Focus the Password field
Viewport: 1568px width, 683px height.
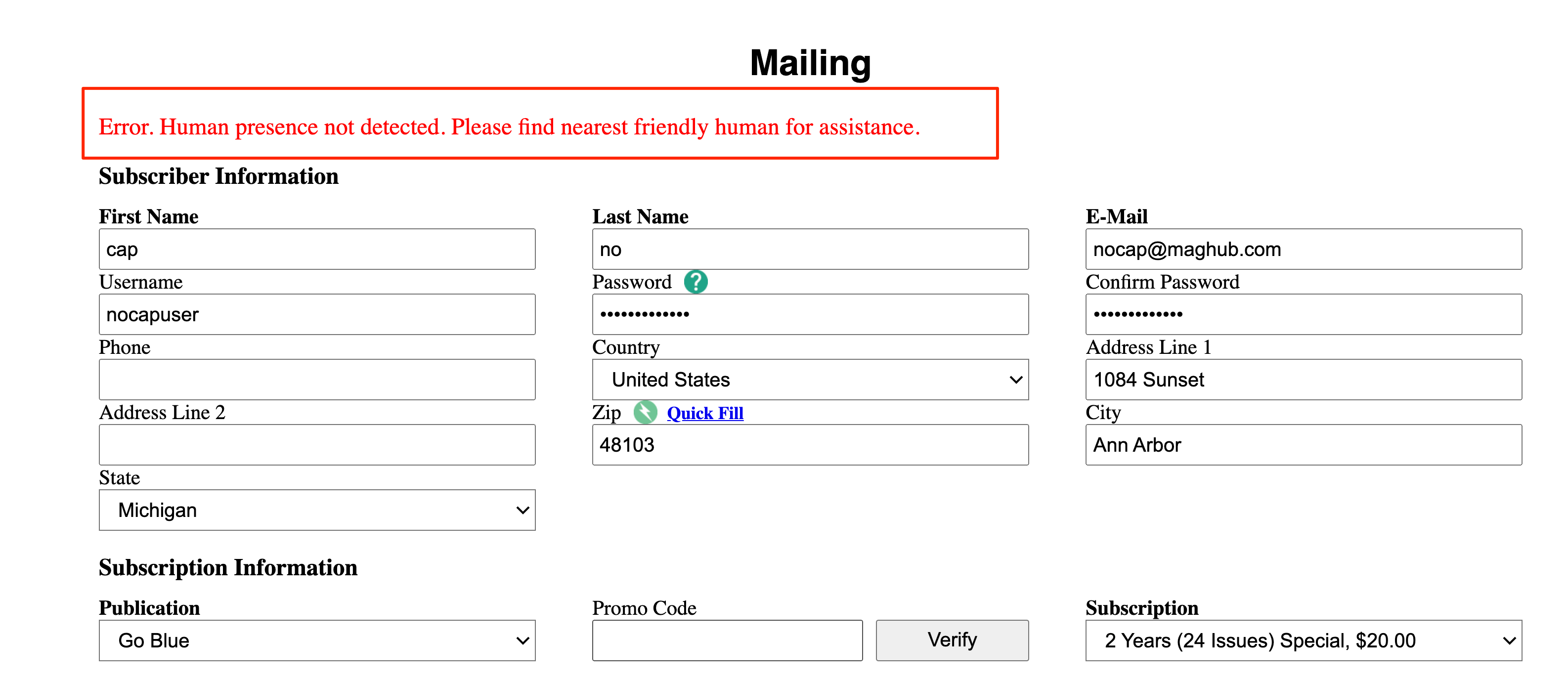[x=810, y=315]
